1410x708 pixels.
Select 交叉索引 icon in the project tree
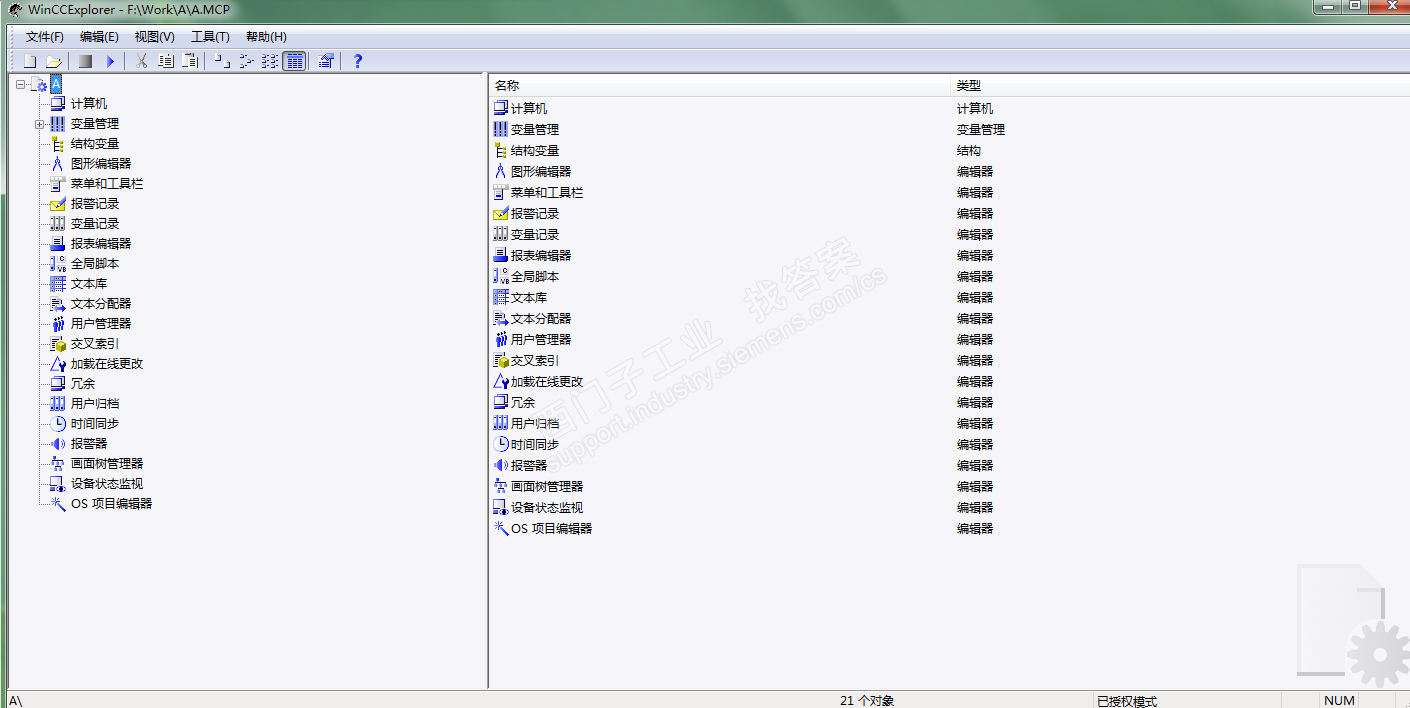(x=58, y=344)
